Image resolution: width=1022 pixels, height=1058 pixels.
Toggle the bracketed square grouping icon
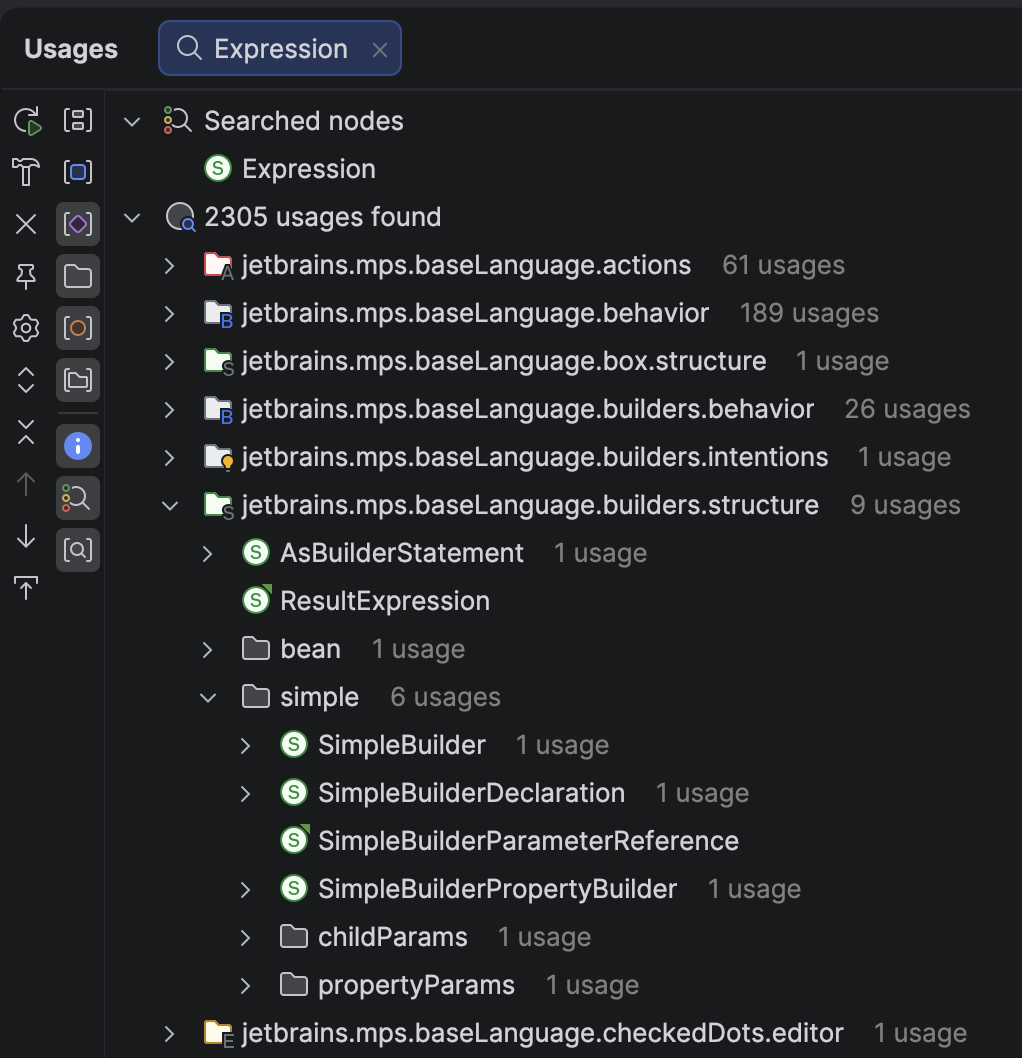78,172
